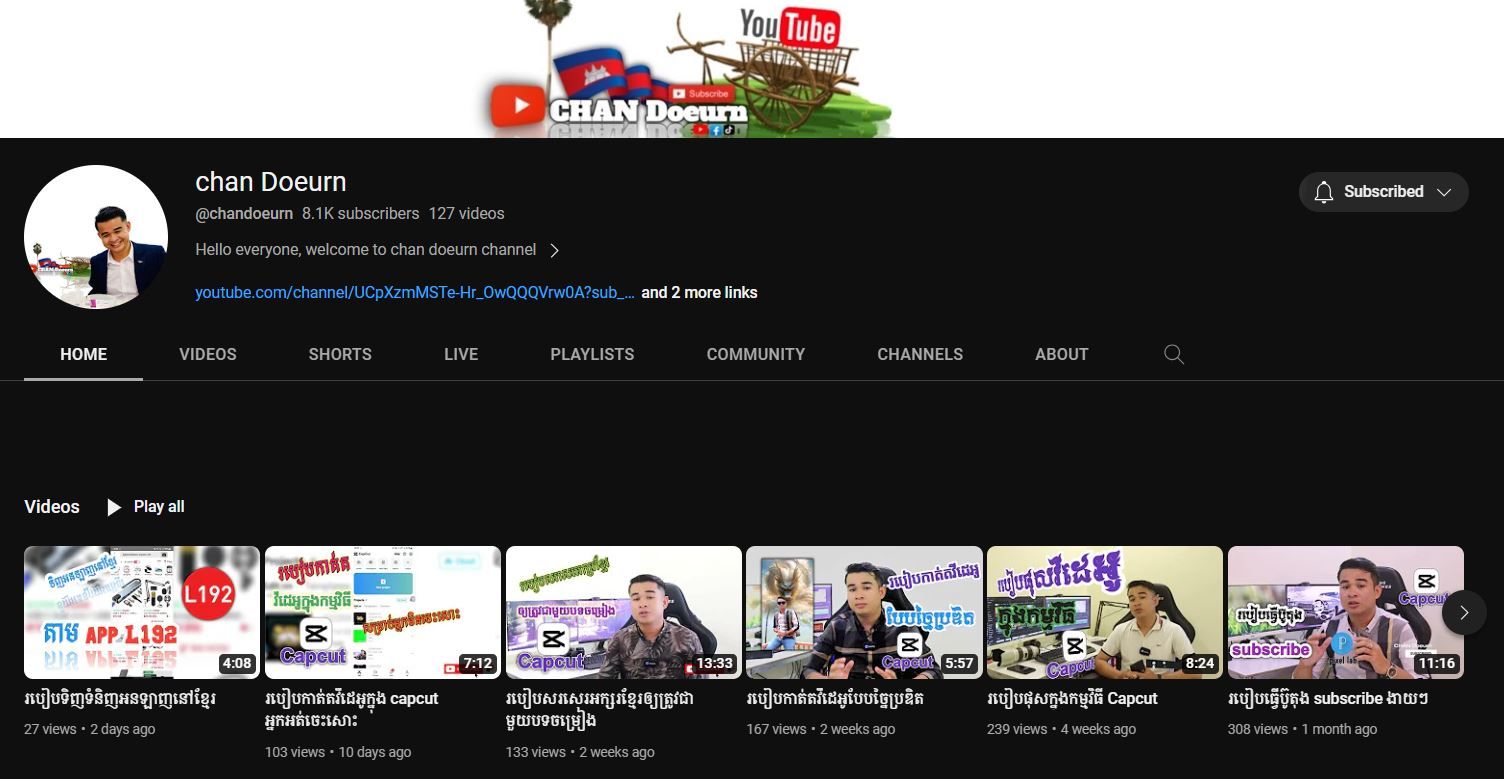Open the youtube.com/channel link

415,293
